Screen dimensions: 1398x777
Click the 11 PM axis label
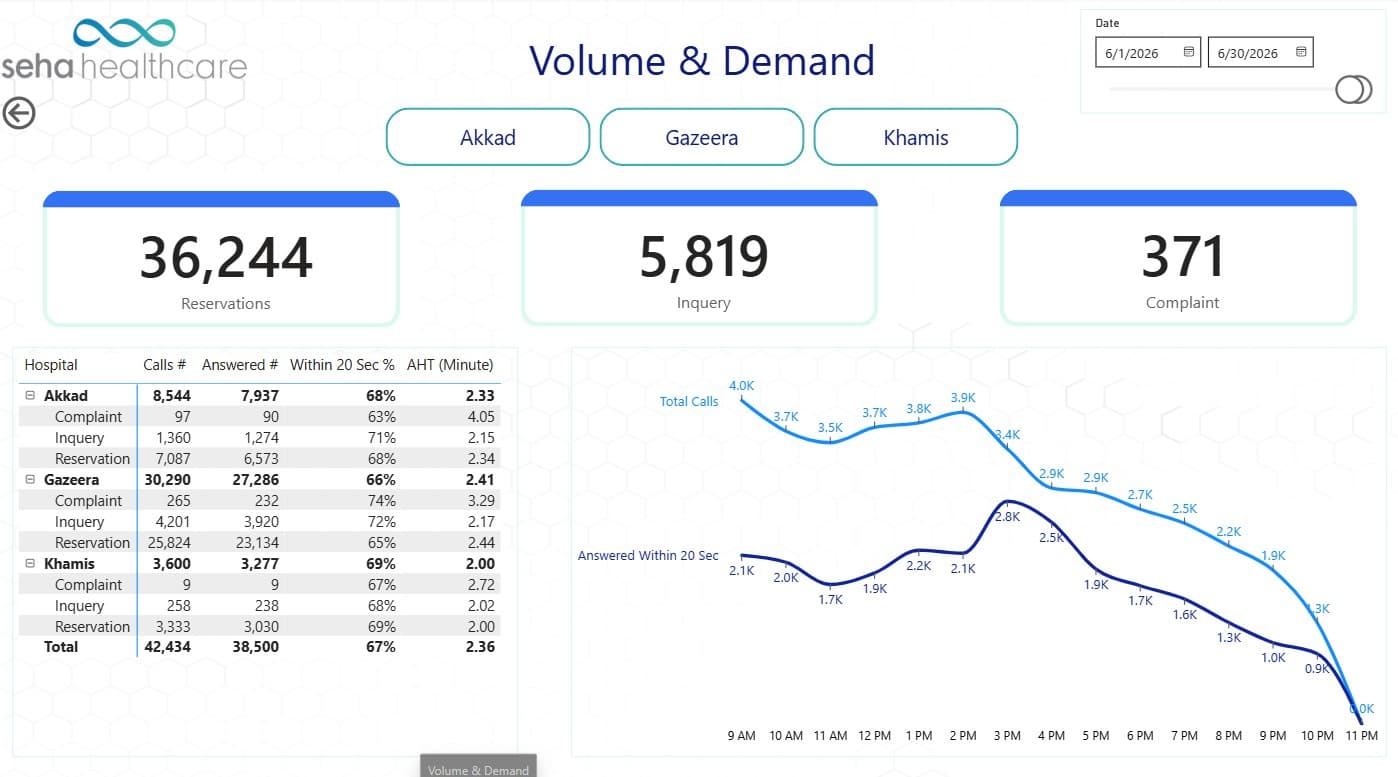coord(1361,736)
